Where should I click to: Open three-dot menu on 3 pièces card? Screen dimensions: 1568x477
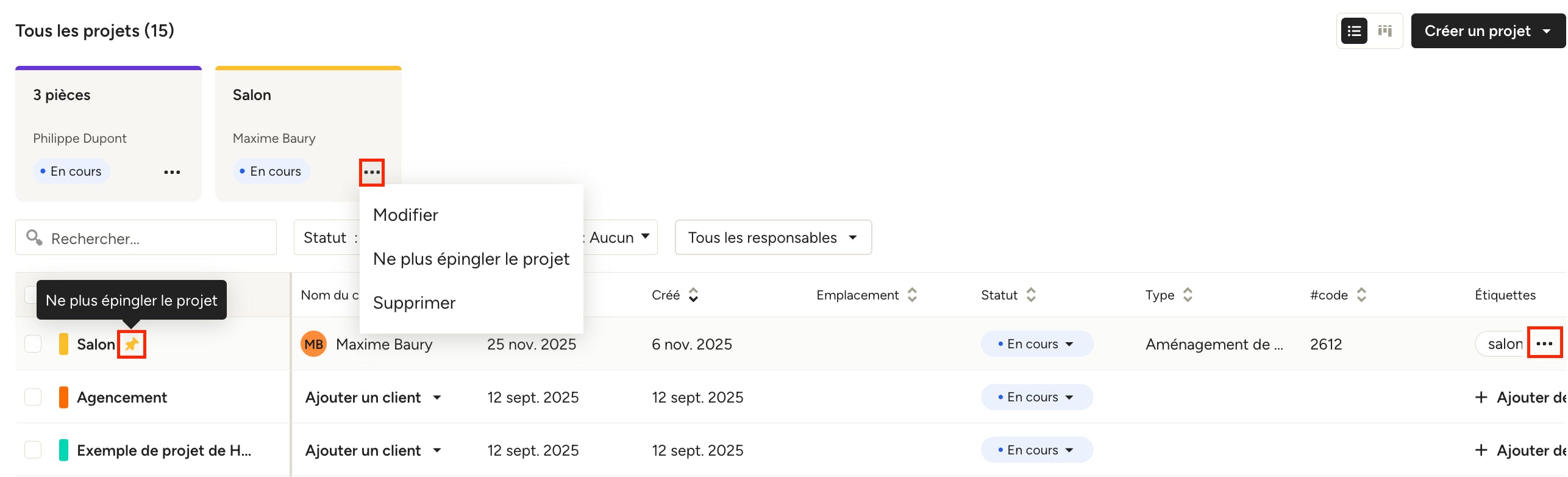(x=172, y=172)
